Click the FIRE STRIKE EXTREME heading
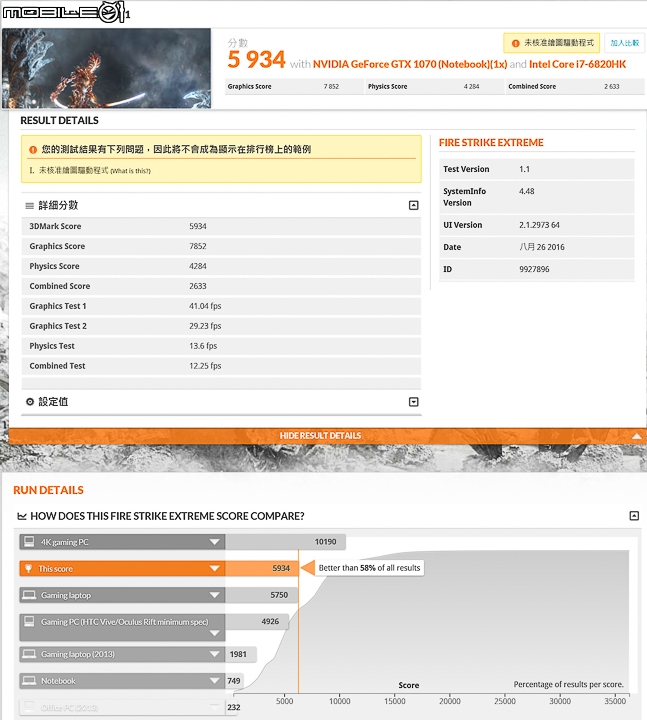The image size is (647, 720). 491,143
